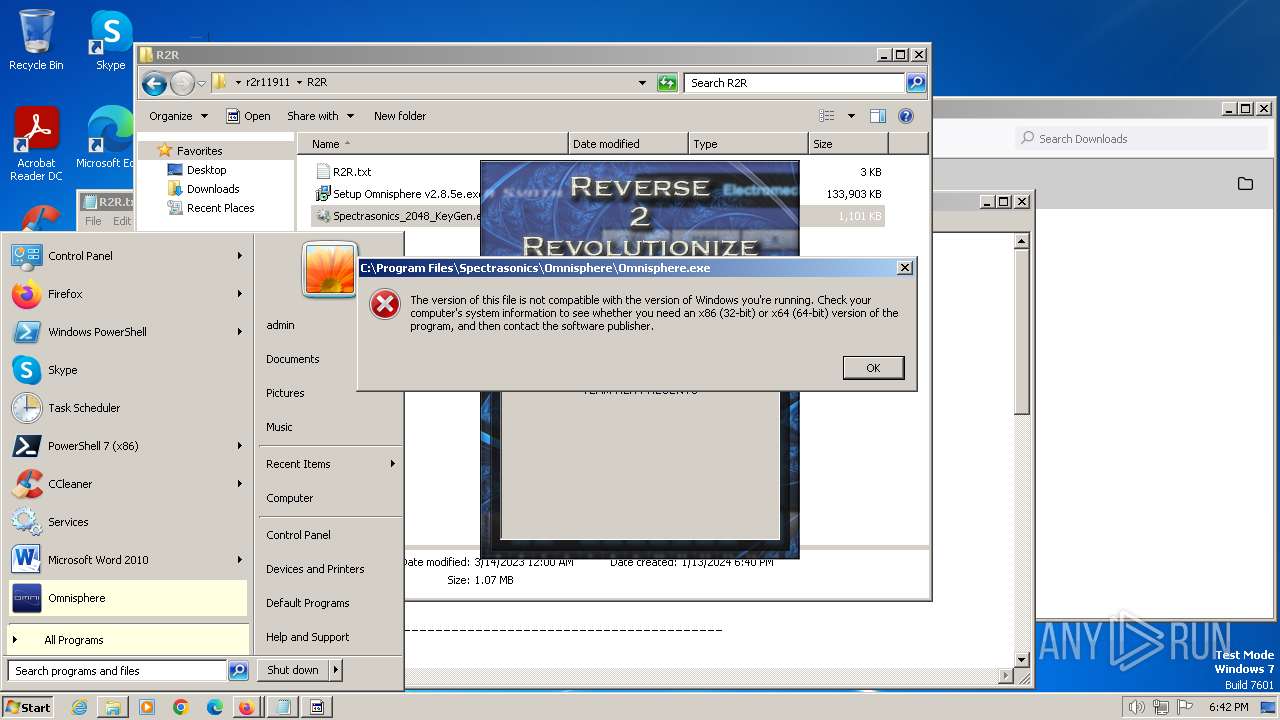Expand the Microsoft Word 2010 jump list arrow

[240, 560]
